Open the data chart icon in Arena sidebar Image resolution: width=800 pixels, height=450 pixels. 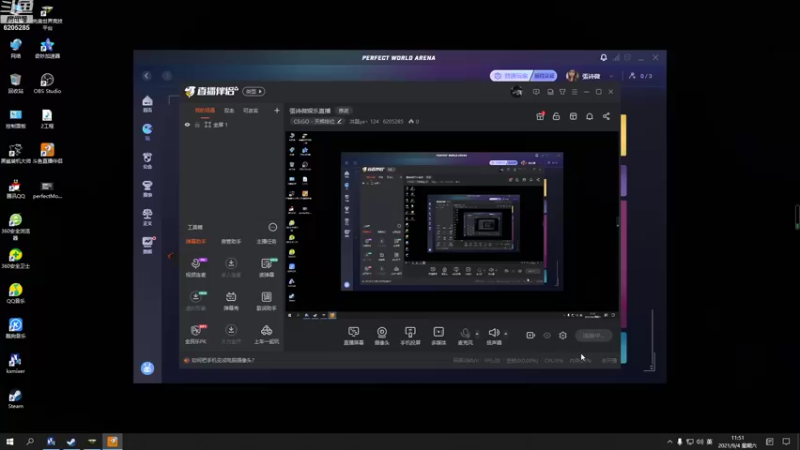pyautogui.click(x=148, y=244)
